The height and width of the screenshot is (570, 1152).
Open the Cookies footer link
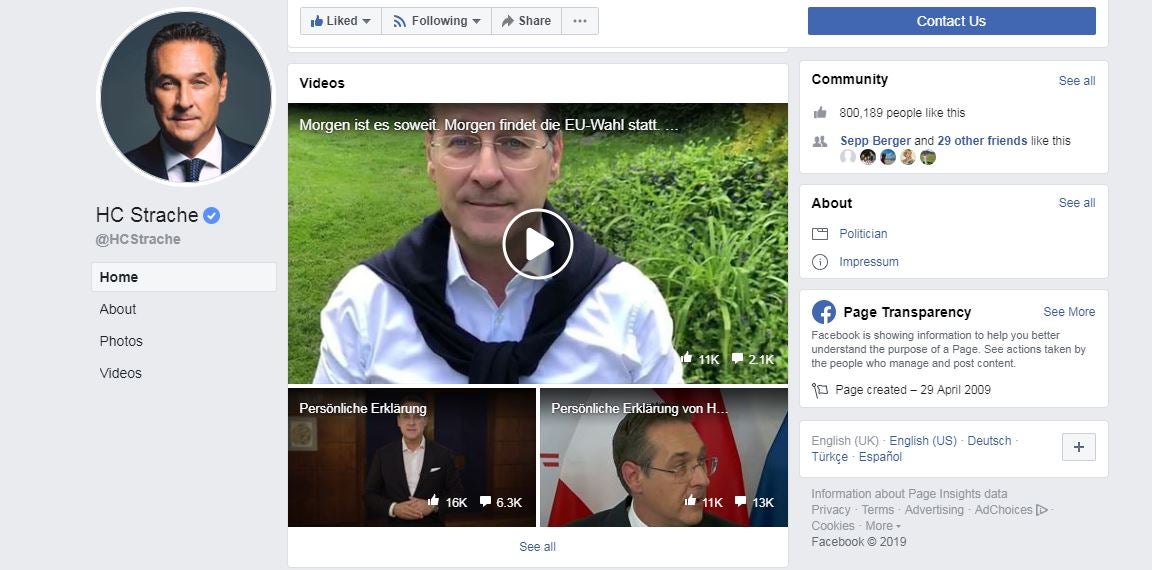tap(832, 526)
